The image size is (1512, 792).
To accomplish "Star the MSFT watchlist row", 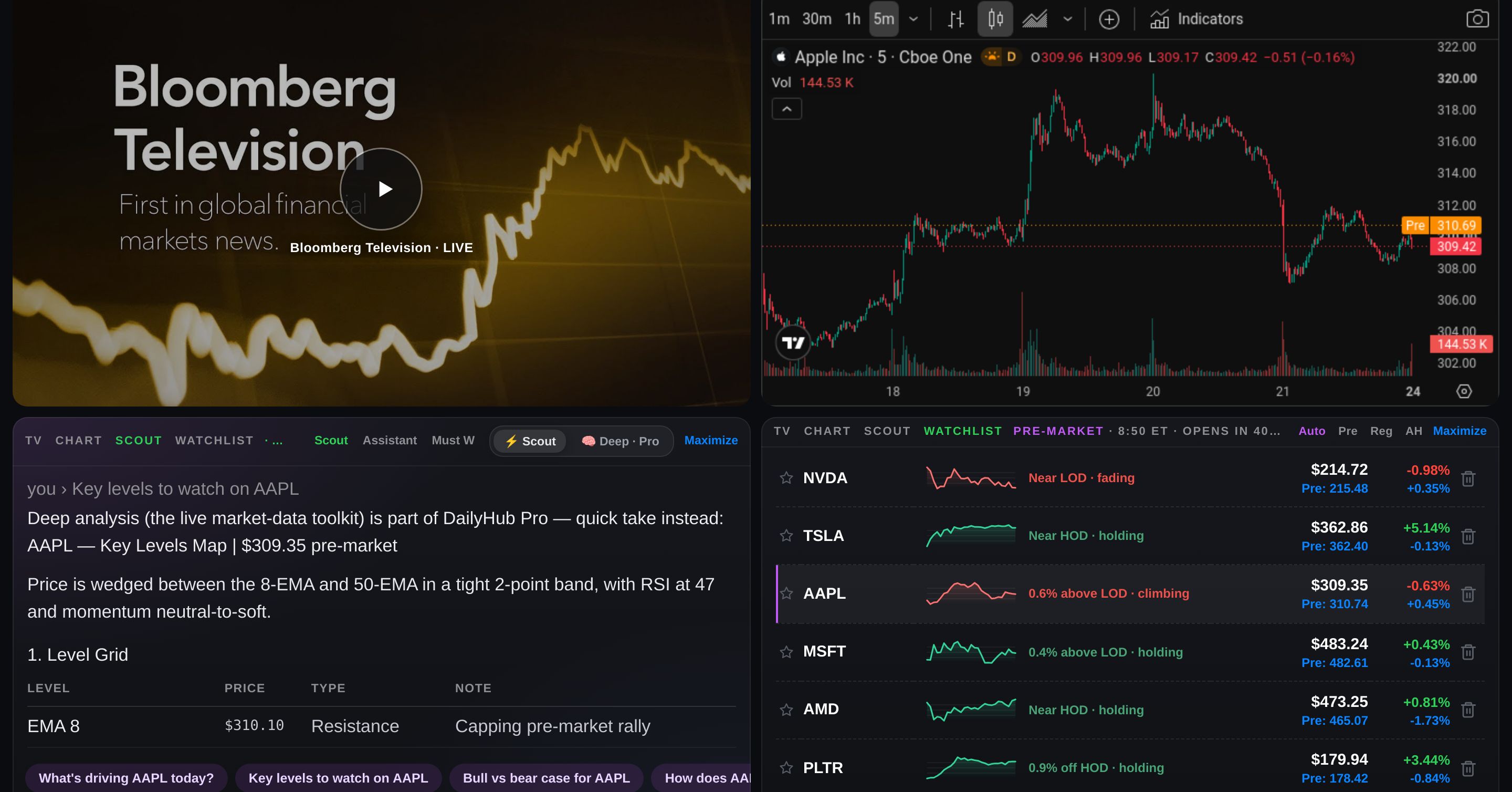I will pyautogui.click(x=786, y=652).
